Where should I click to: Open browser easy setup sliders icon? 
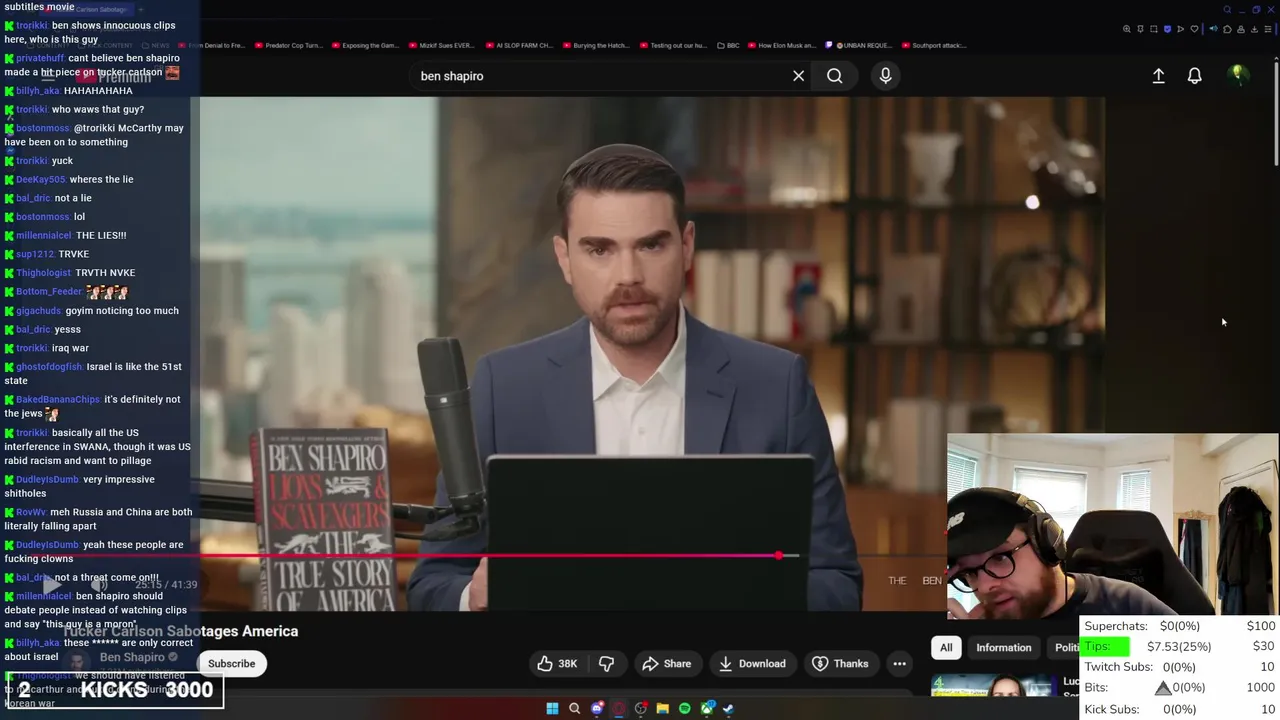[x=1268, y=29]
